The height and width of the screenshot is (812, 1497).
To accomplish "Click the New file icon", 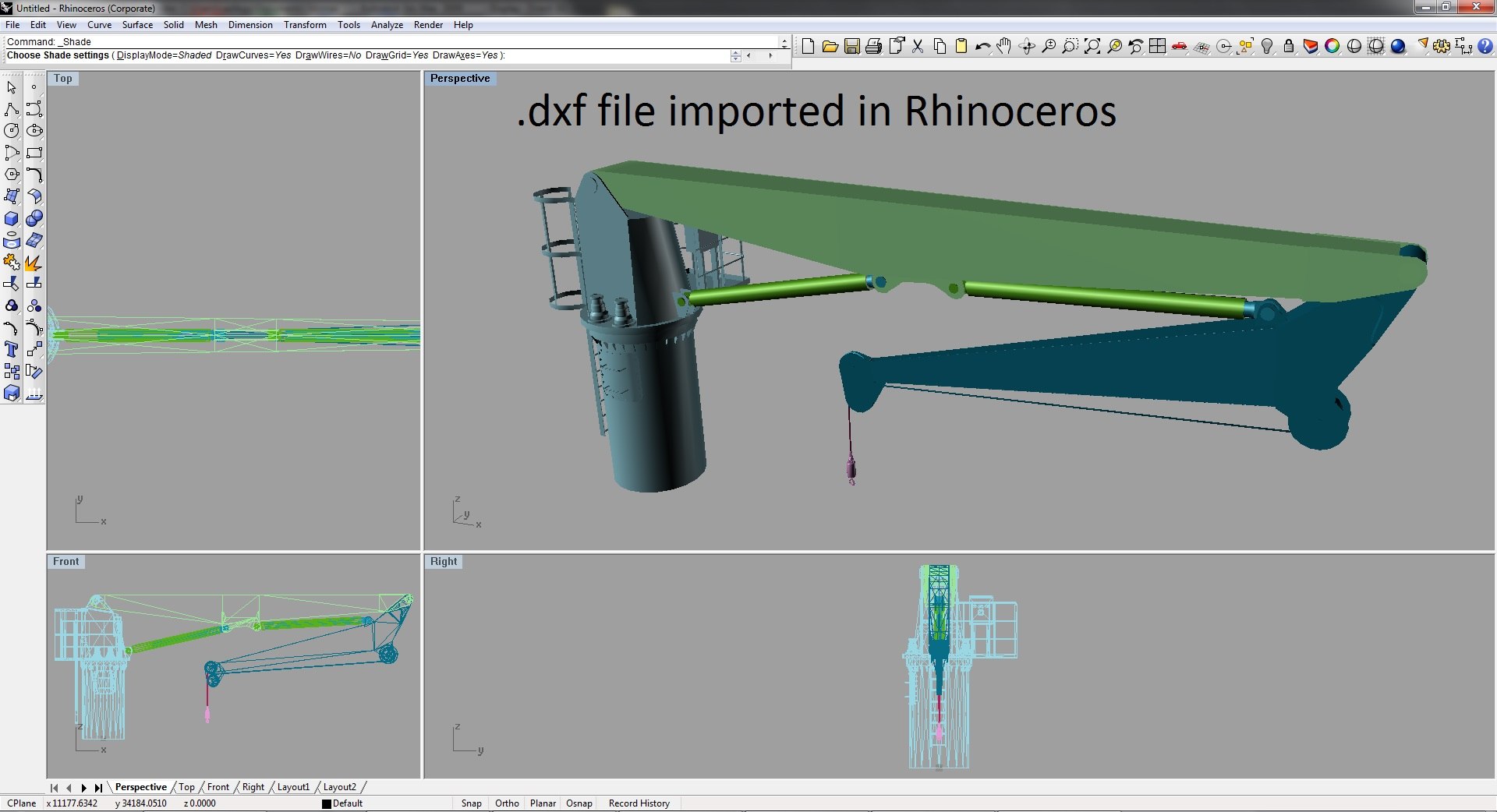I will (808, 47).
